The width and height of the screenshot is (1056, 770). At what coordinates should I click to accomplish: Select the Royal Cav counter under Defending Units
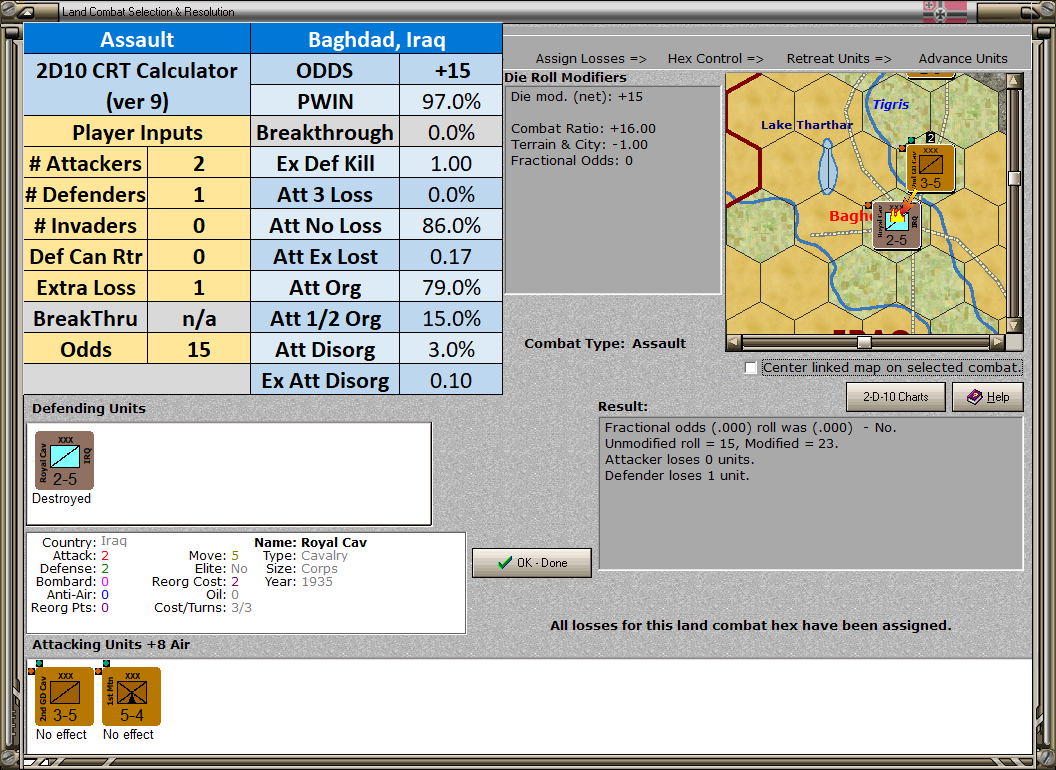click(65, 460)
